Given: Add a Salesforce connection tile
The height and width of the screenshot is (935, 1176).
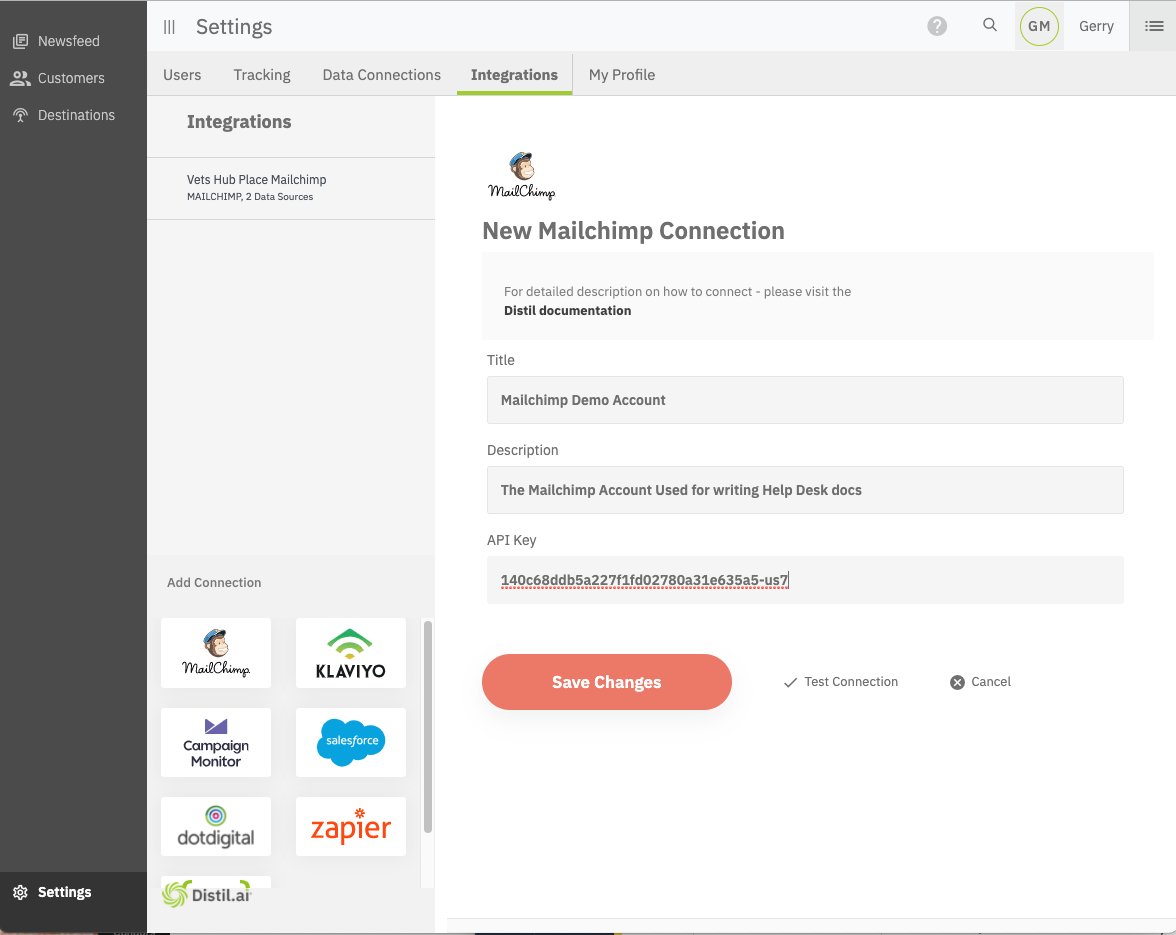Looking at the screenshot, I should (351, 742).
